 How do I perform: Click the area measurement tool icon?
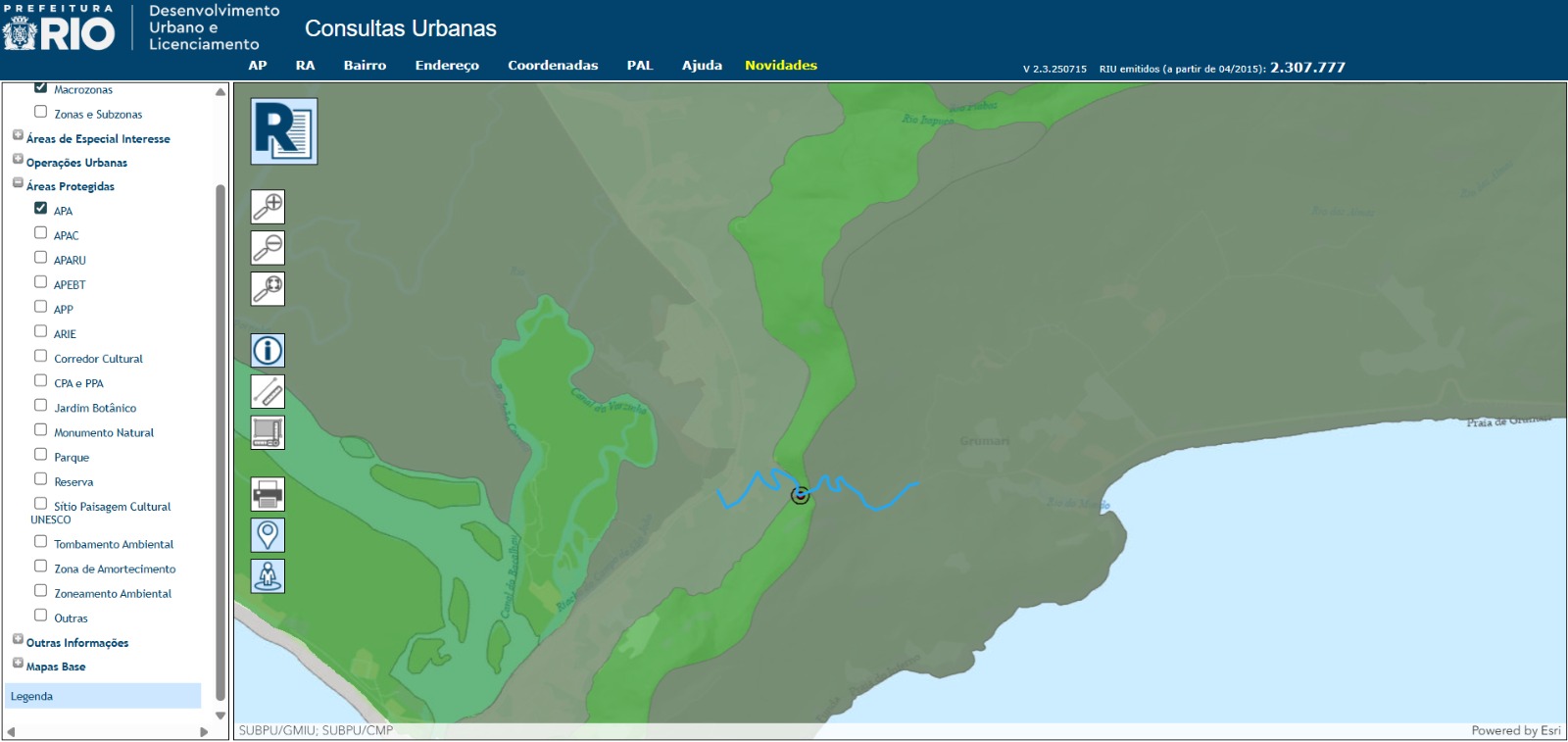coord(268,432)
